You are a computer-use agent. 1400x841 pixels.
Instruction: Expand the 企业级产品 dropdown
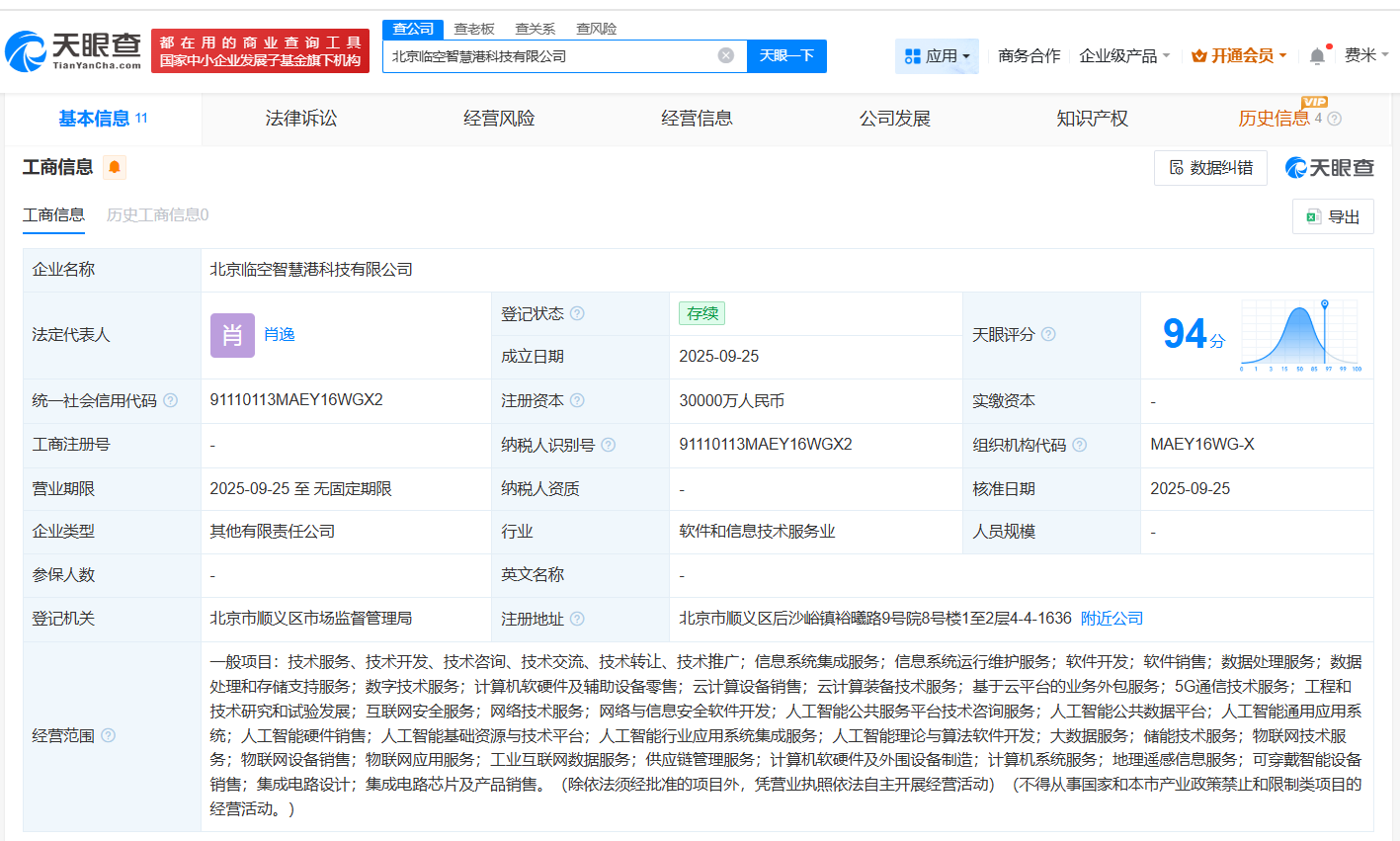[1115, 55]
